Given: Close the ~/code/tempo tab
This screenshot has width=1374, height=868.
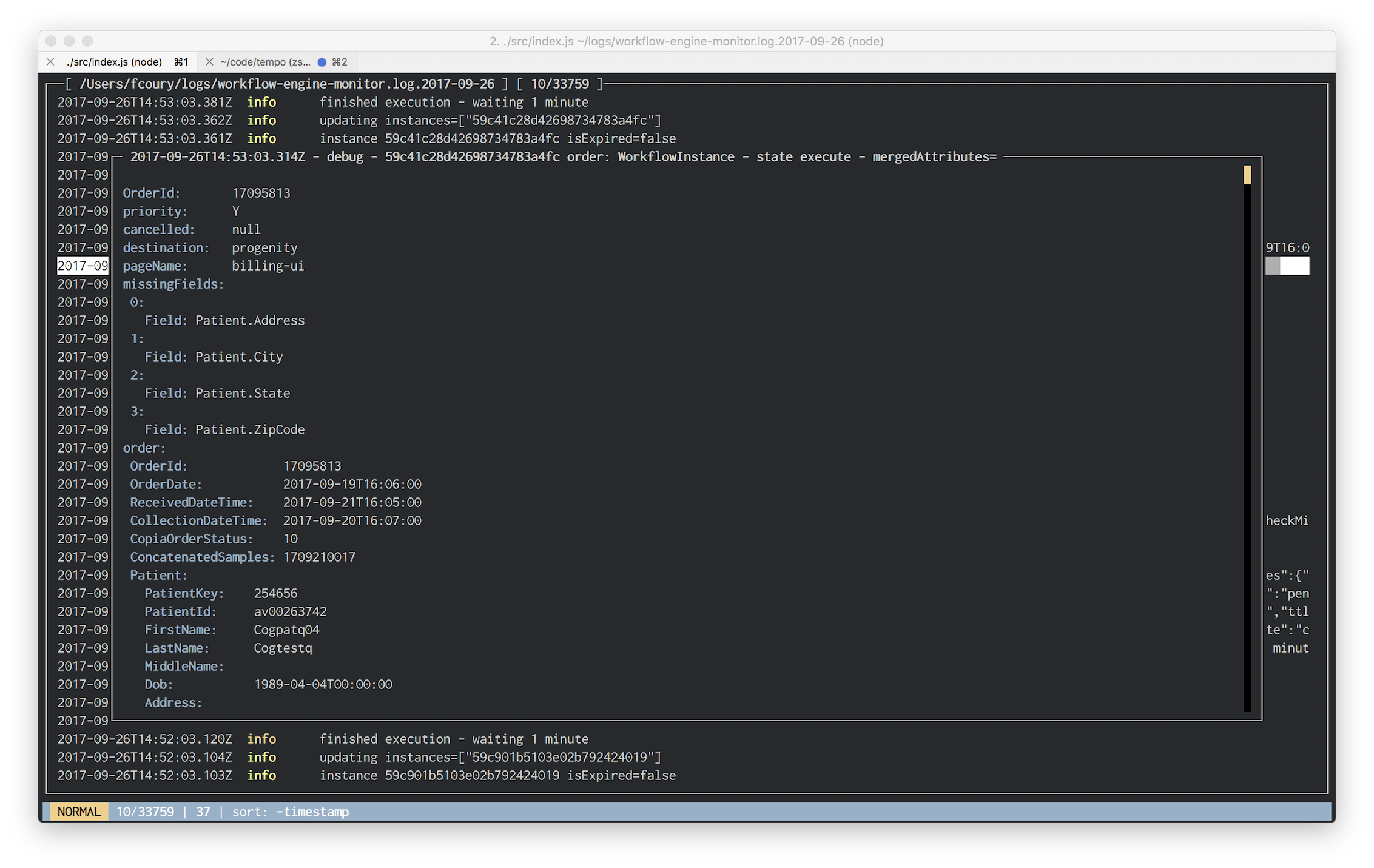Looking at the screenshot, I should pyautogui.click(x=209, y=62).
